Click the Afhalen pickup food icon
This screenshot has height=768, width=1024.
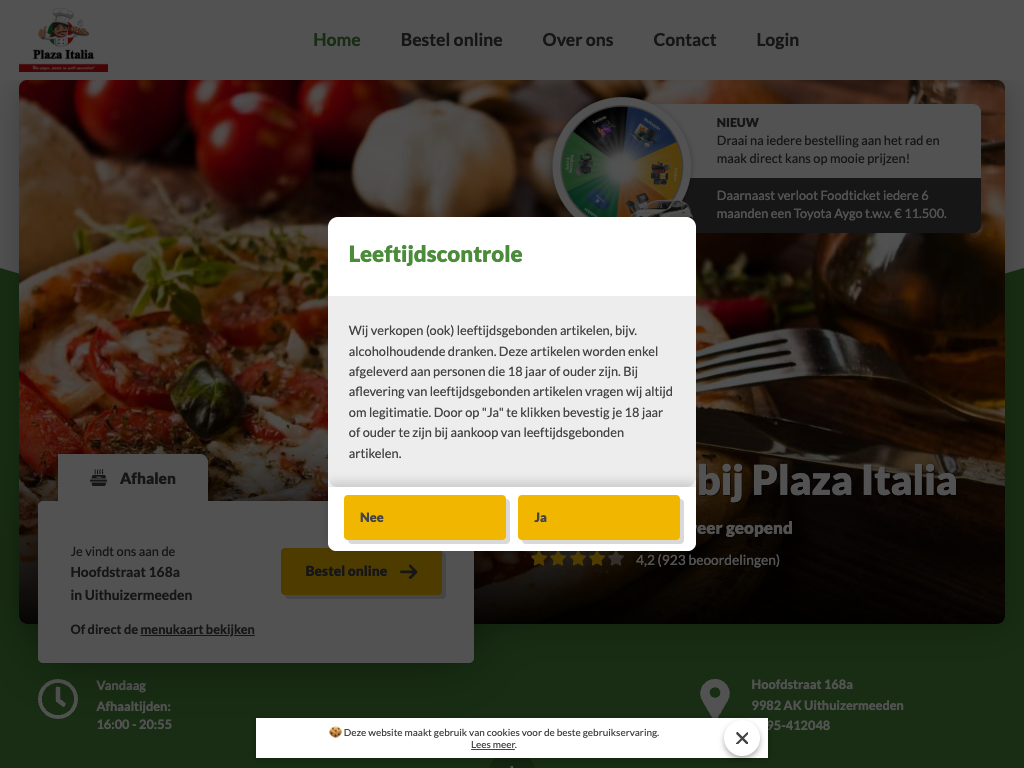[99, 478]
